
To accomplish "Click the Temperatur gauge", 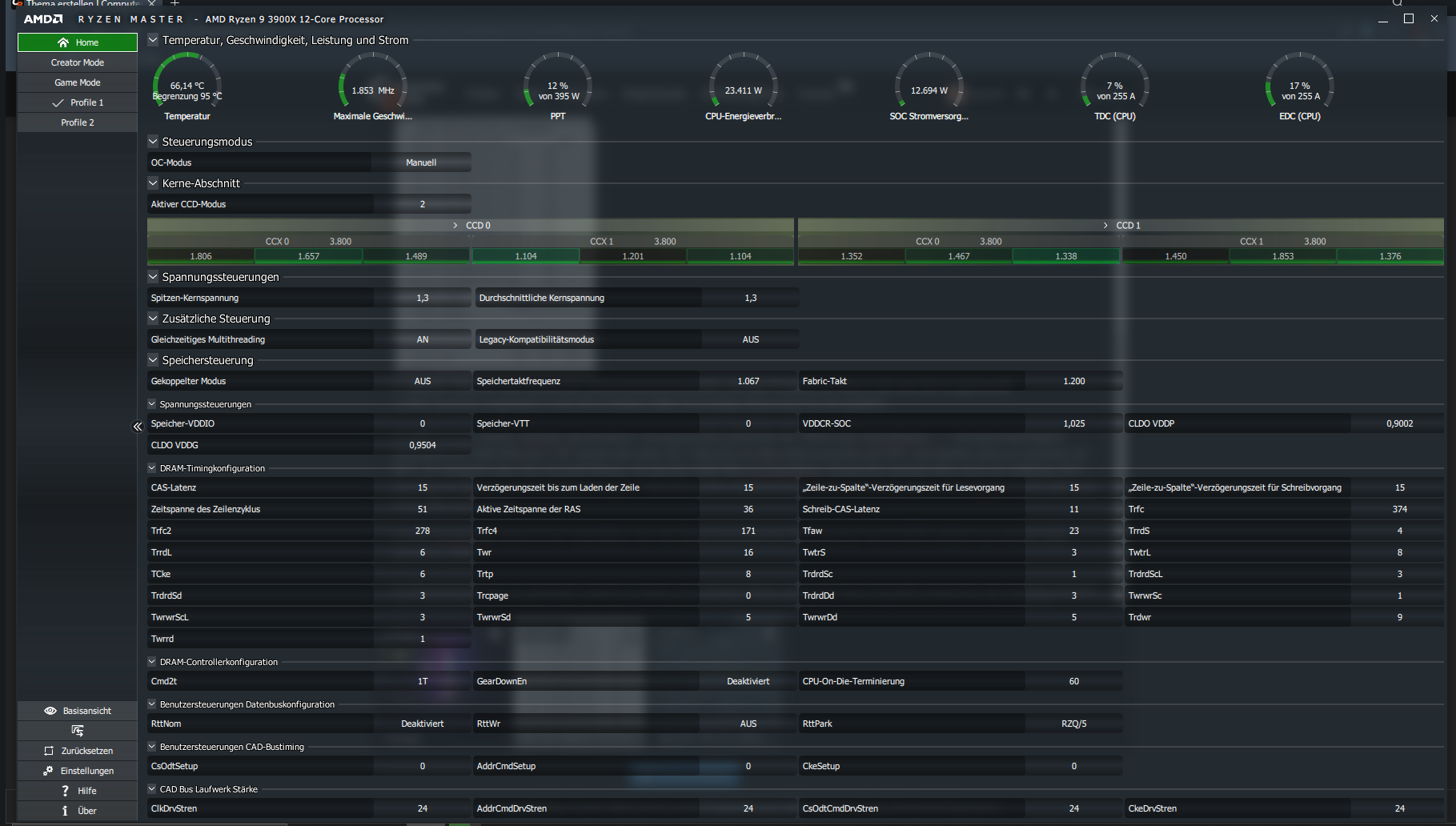I will pyautogui.click(x=187, y=86).
